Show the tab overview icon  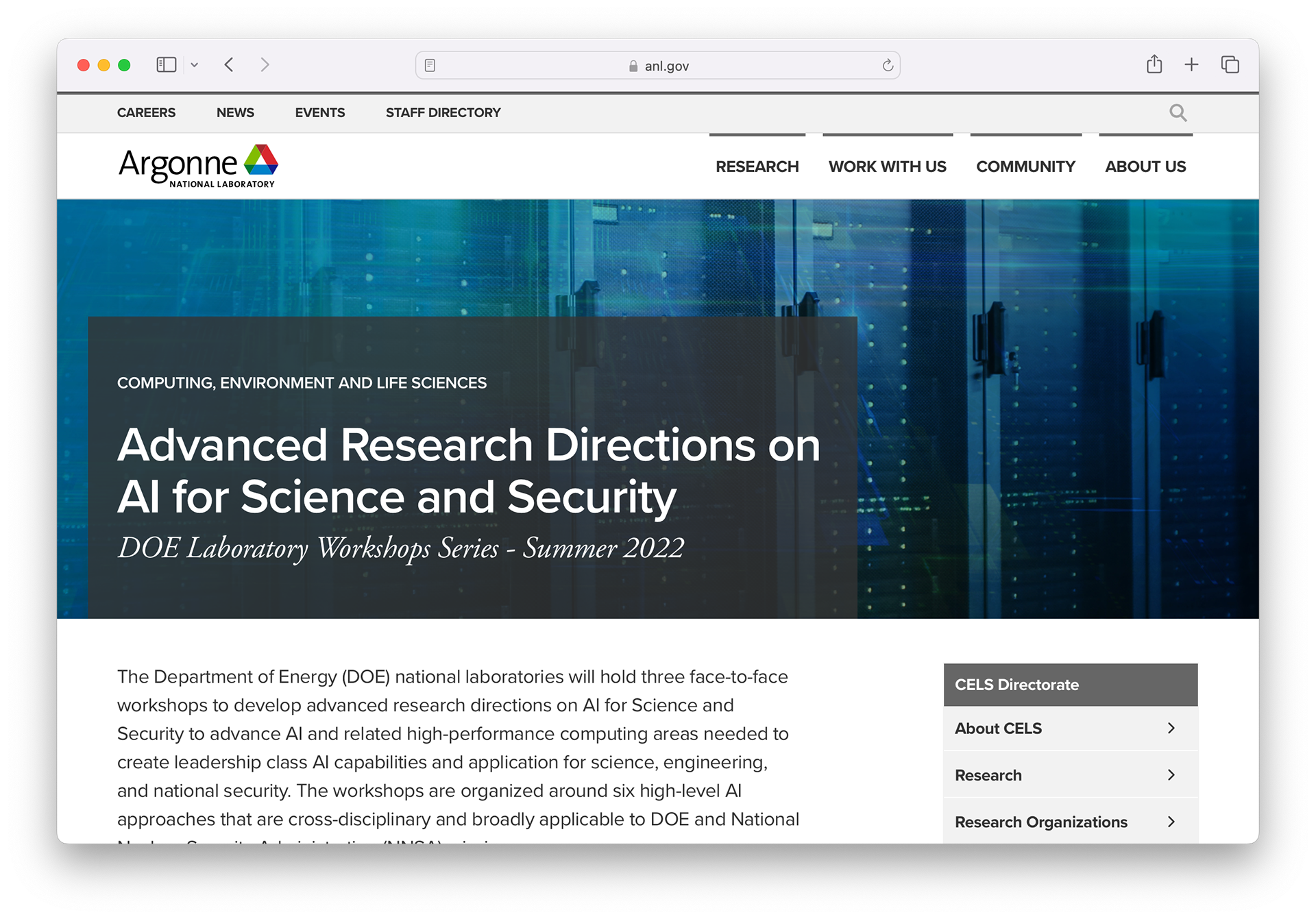point(1230,64)
